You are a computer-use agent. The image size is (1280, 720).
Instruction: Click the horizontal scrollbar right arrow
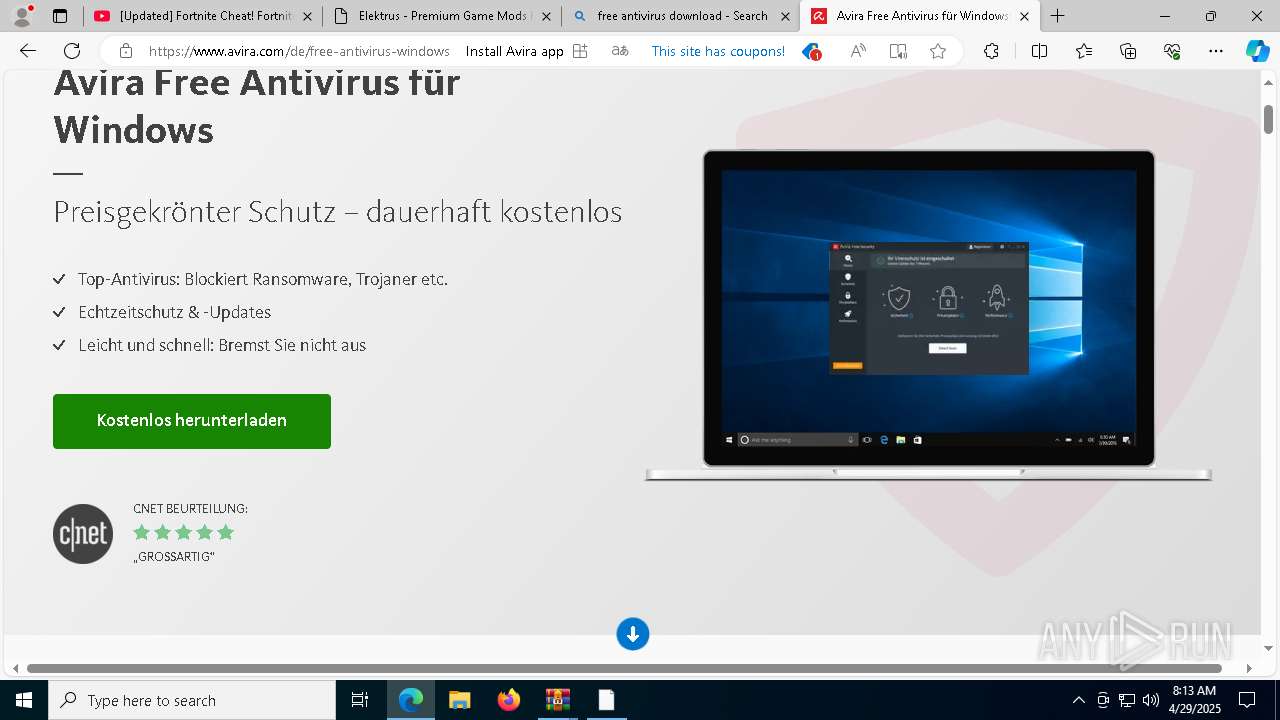[1249, 668]
